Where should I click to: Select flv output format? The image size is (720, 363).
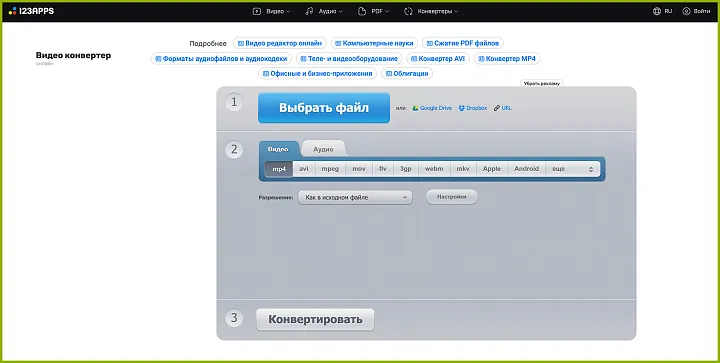coord(383,169)
